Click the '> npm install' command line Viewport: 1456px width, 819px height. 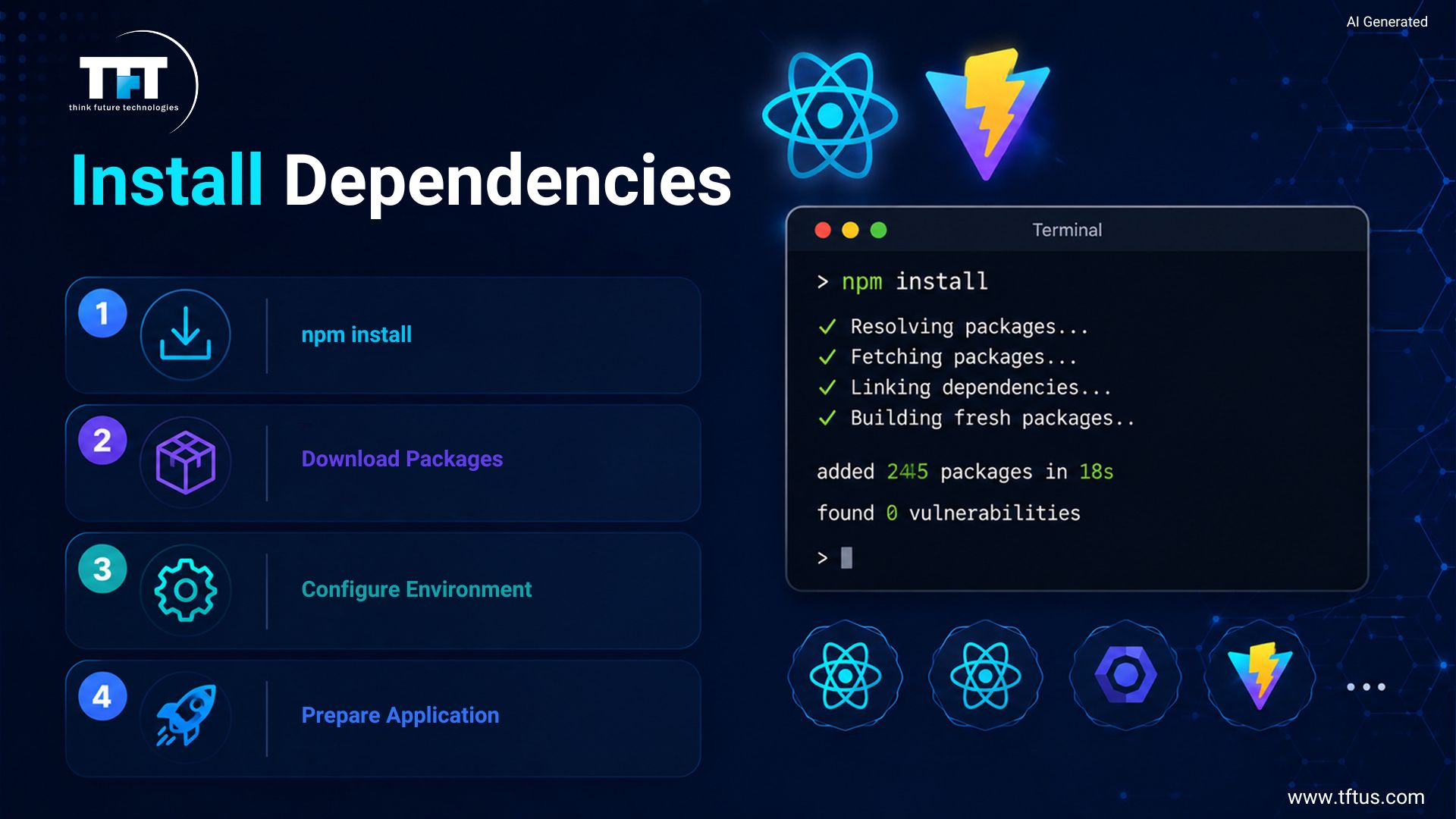pyautogui.click(x=902, y=281)
